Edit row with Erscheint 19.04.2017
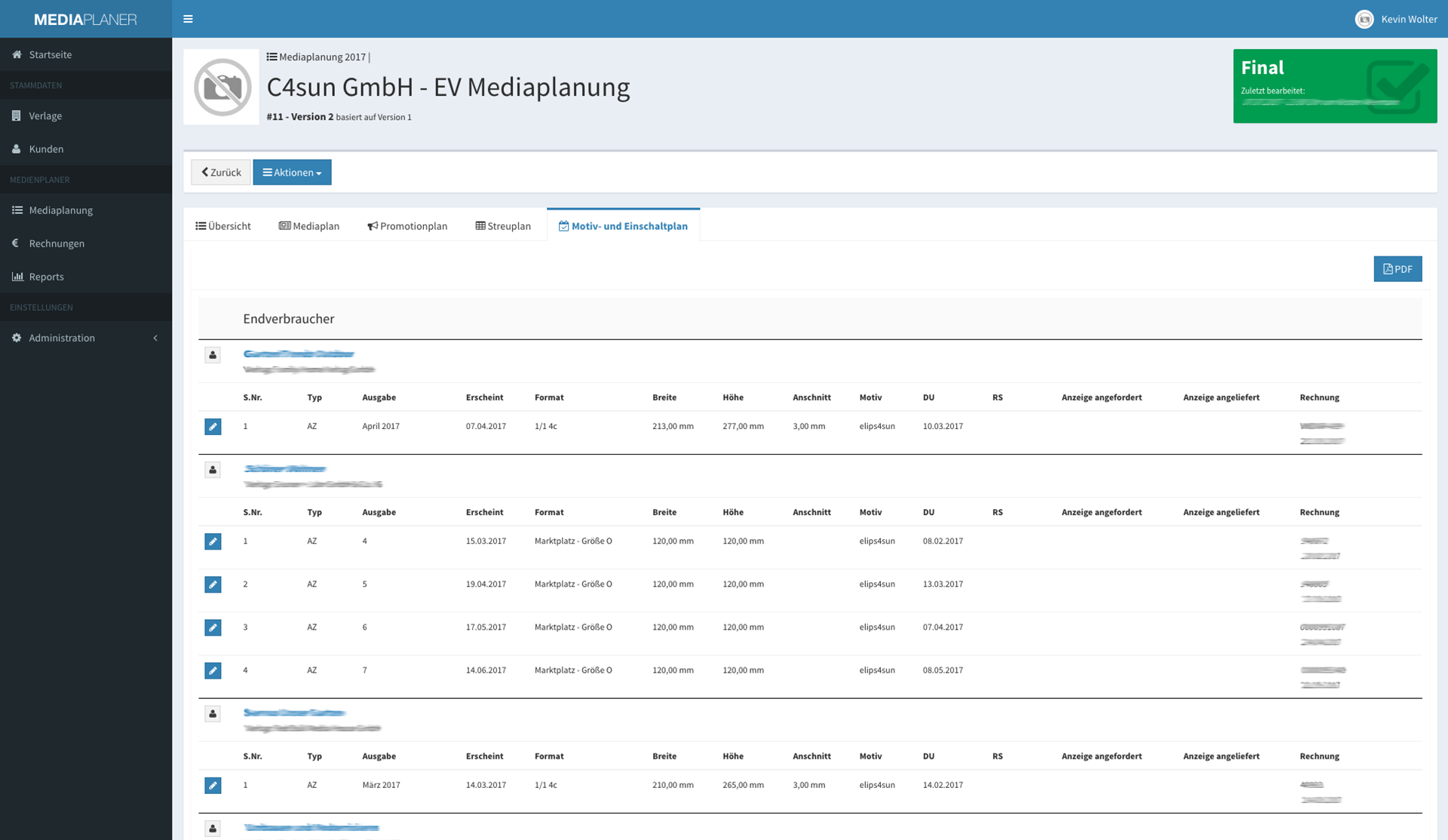 tap(213, 584)
